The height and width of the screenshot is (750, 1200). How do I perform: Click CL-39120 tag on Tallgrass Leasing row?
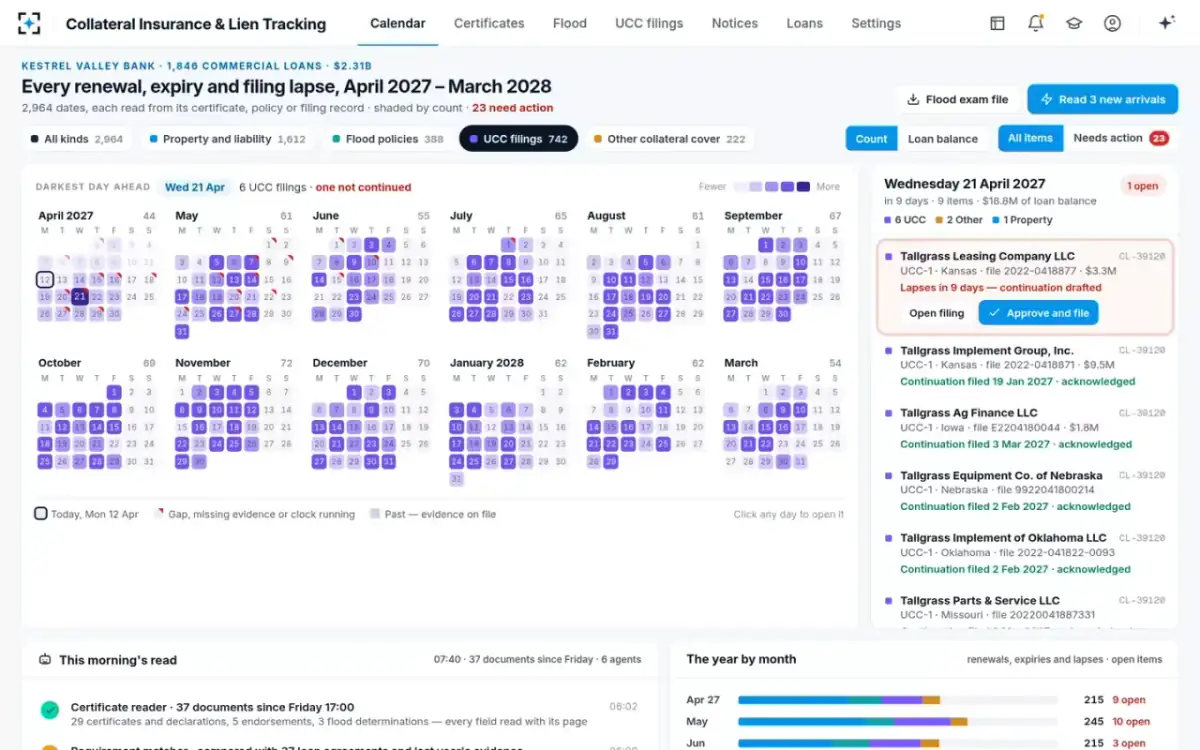point(1142,256)
